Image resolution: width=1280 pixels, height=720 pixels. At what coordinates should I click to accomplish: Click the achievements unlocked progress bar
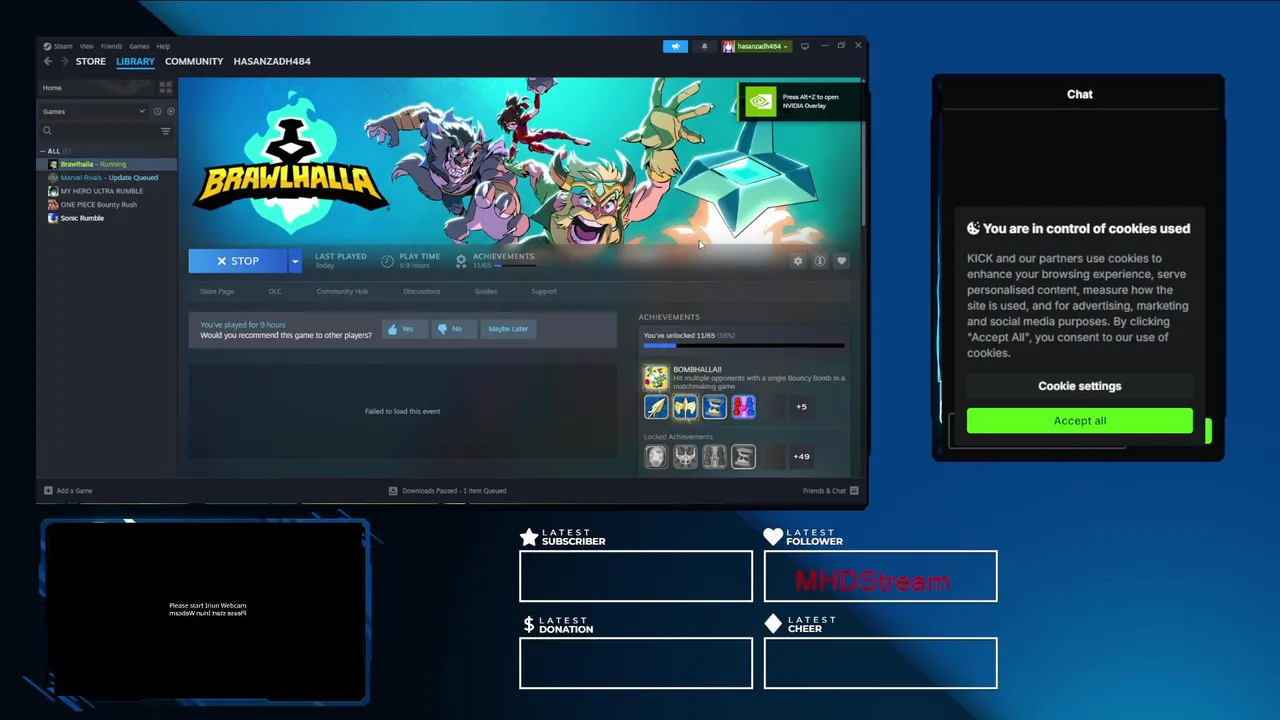(x=744, y=346)
